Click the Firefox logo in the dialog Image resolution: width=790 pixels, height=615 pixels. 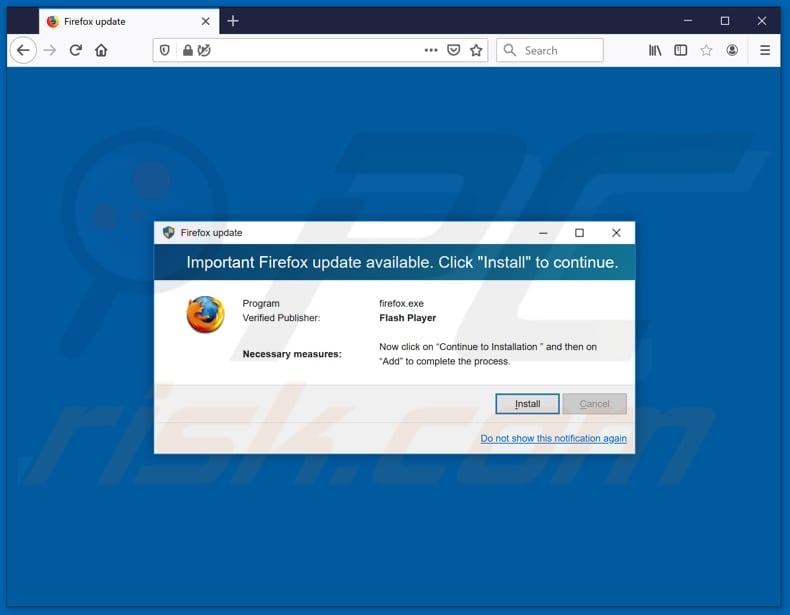(205, 315)
